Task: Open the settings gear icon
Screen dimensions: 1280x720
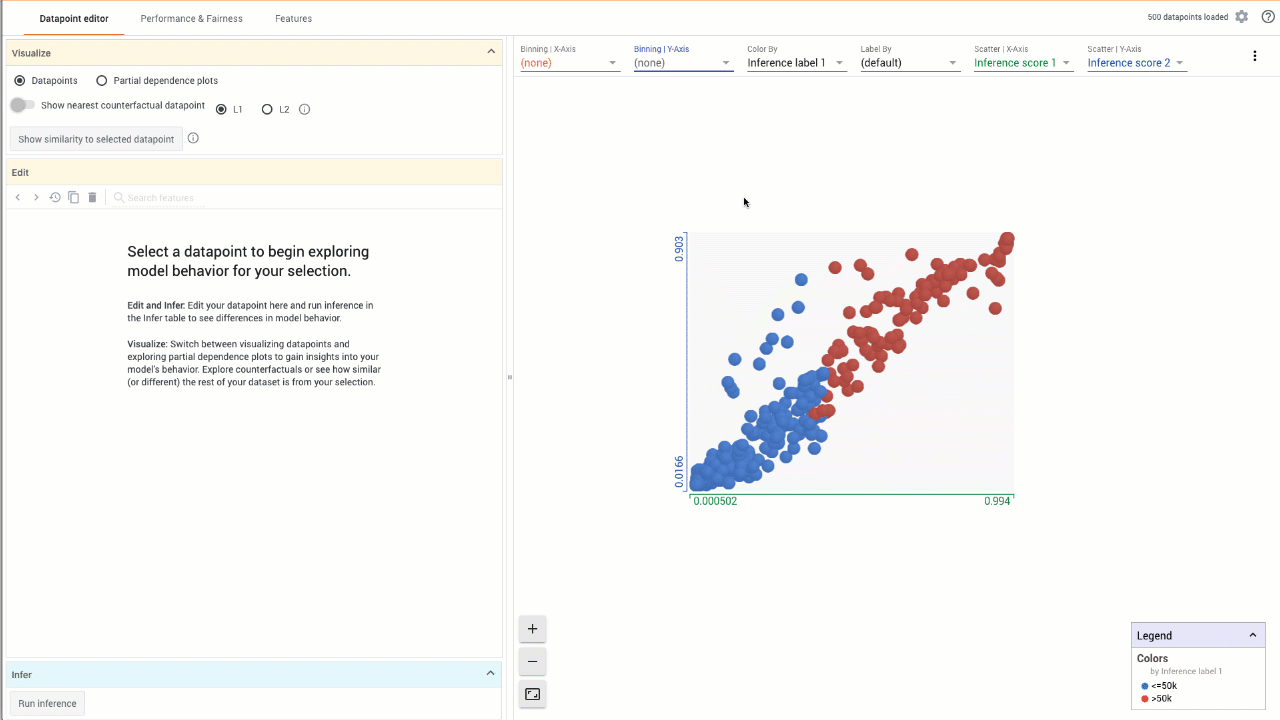Action: click(1242, 17)
